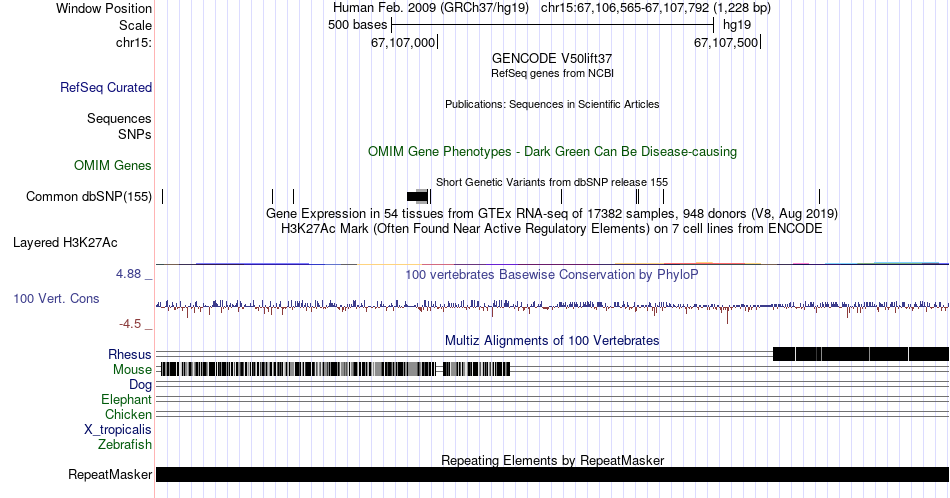Select the Layered H3K27Ac track label

click(65, 242)
